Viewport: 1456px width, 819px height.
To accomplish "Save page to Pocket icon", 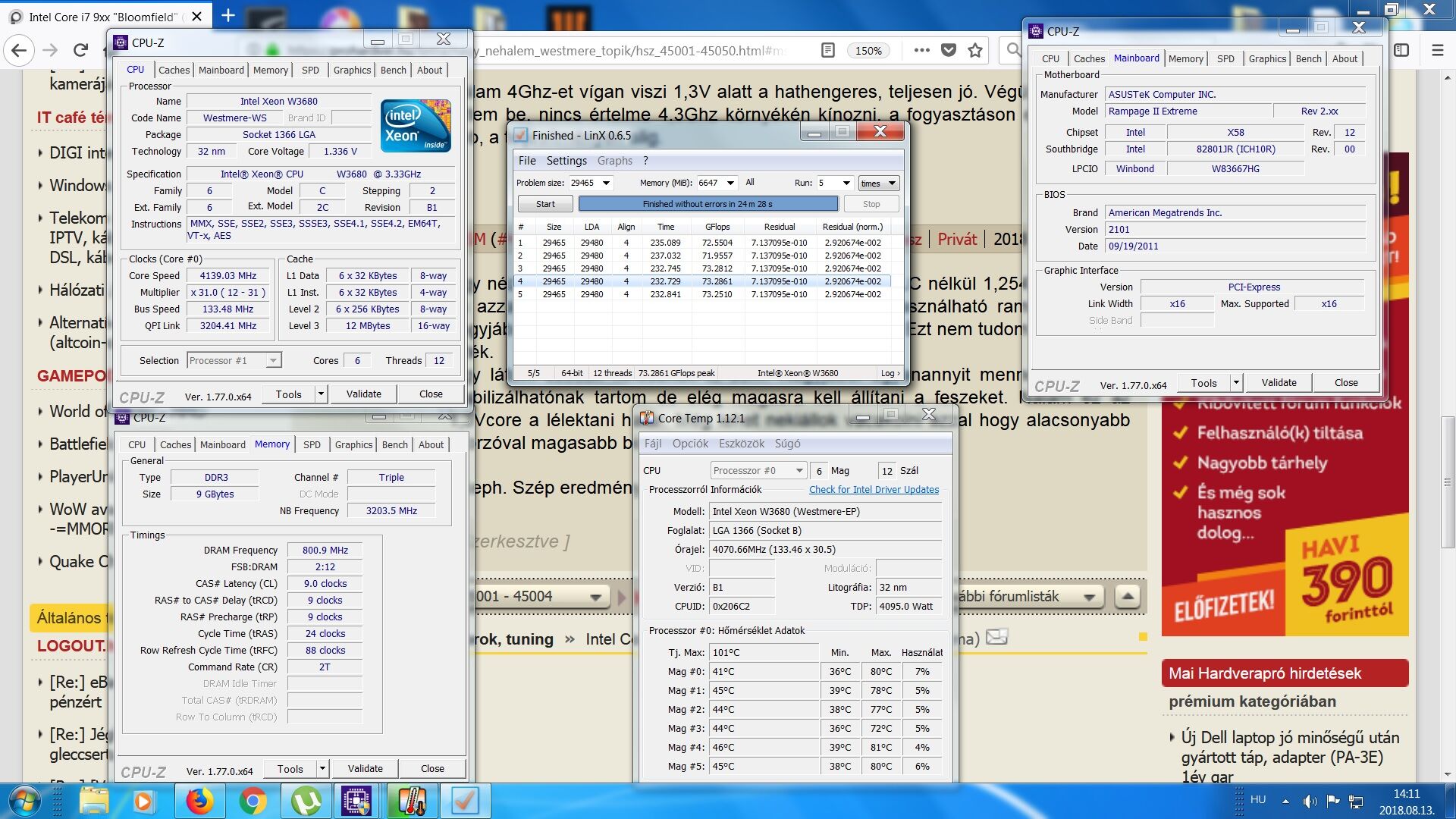I will pos(949,51).
